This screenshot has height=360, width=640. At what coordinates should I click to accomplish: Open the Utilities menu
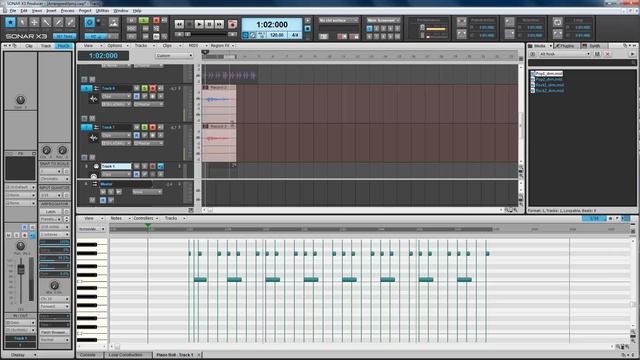click(102, 11)
